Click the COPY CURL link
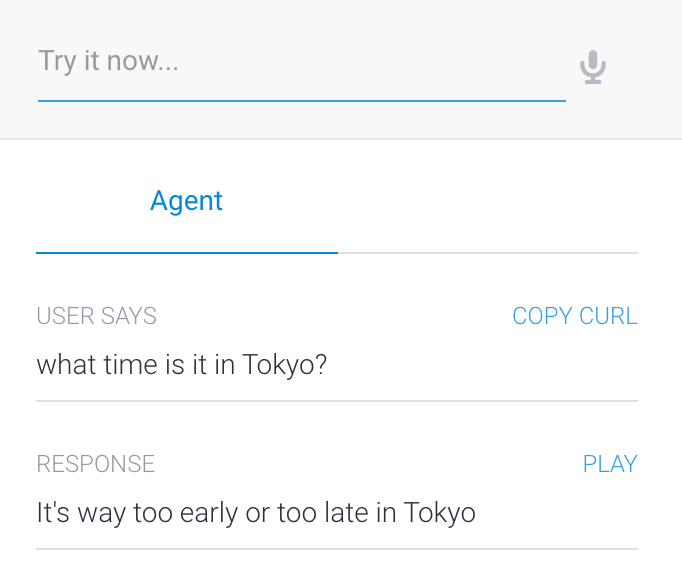This screenshot has width=682, height=572. pos(575,316)
